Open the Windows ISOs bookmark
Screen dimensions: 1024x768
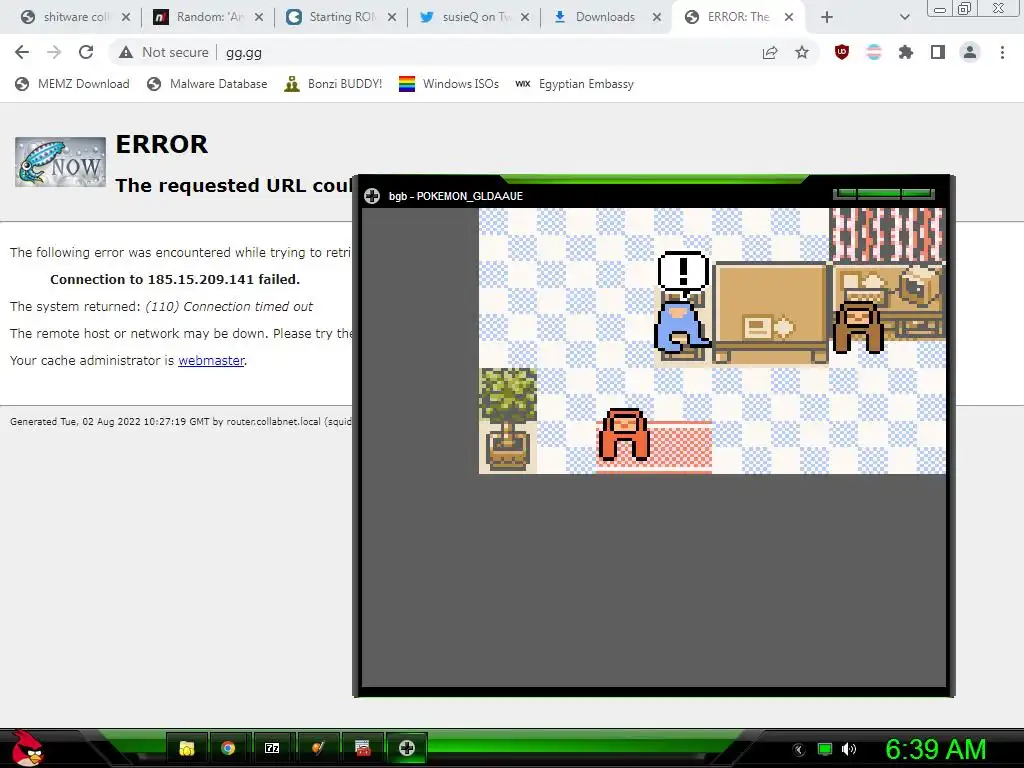point(449,84)
